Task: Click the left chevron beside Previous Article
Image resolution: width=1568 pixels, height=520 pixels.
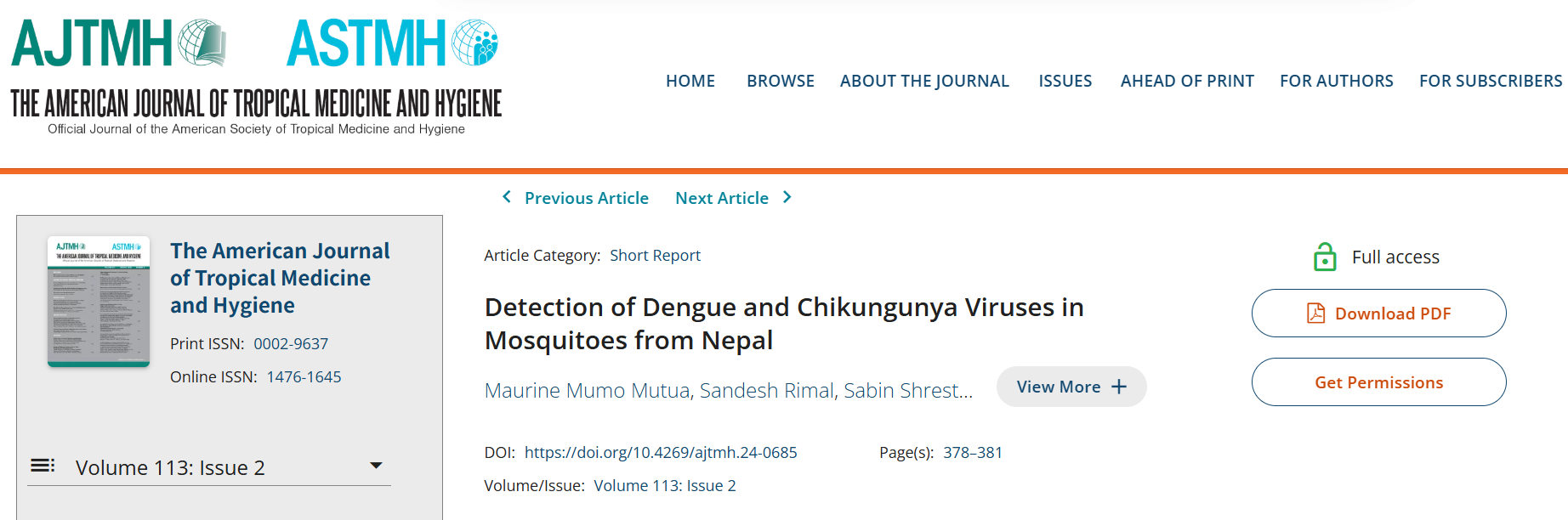Action: (x=507, y=197)
